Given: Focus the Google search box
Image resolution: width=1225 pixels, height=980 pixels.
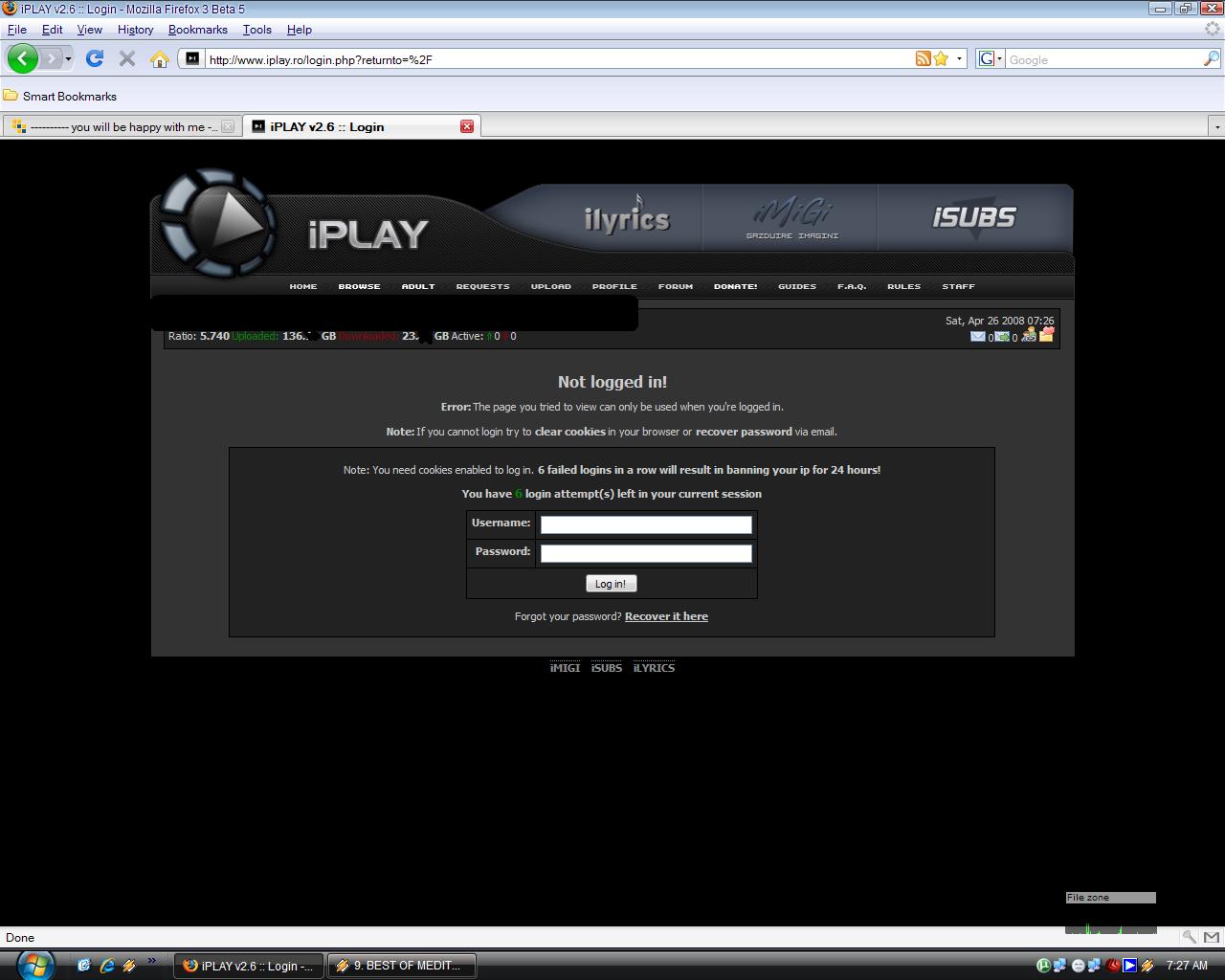Looking at the screenshot, I should point(1103,59).
